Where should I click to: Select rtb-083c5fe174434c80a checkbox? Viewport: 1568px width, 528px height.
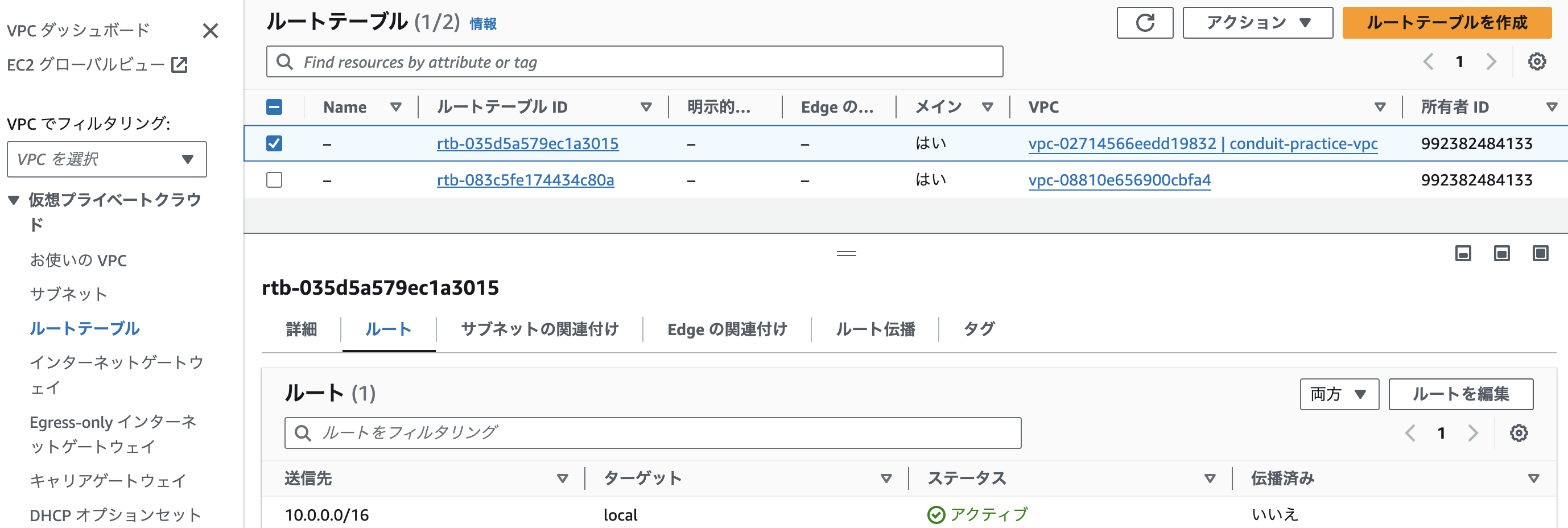coord(275,180)
